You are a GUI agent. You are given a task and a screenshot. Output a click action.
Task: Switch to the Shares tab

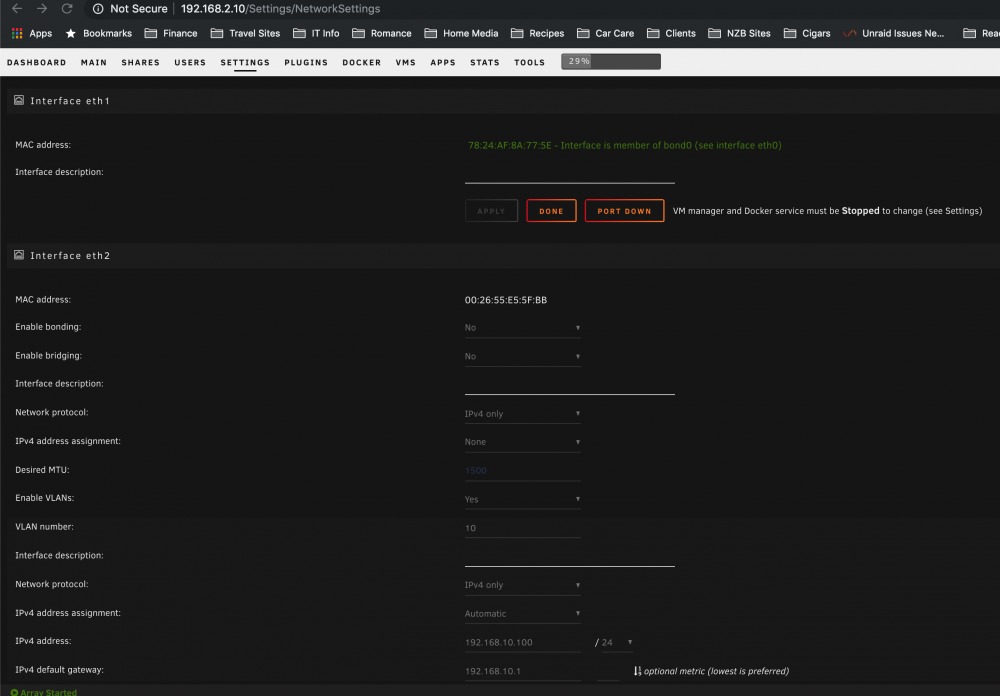click(x=140, y=63)
